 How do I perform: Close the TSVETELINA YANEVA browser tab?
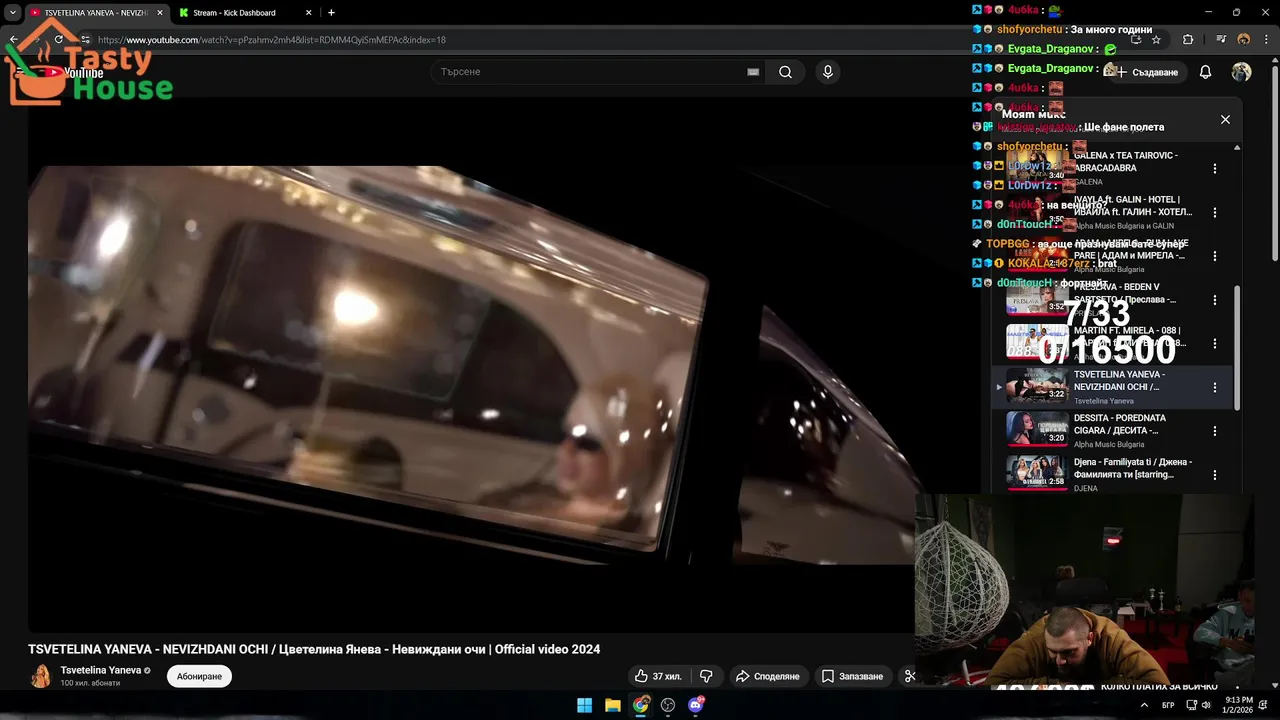(158, 13)
